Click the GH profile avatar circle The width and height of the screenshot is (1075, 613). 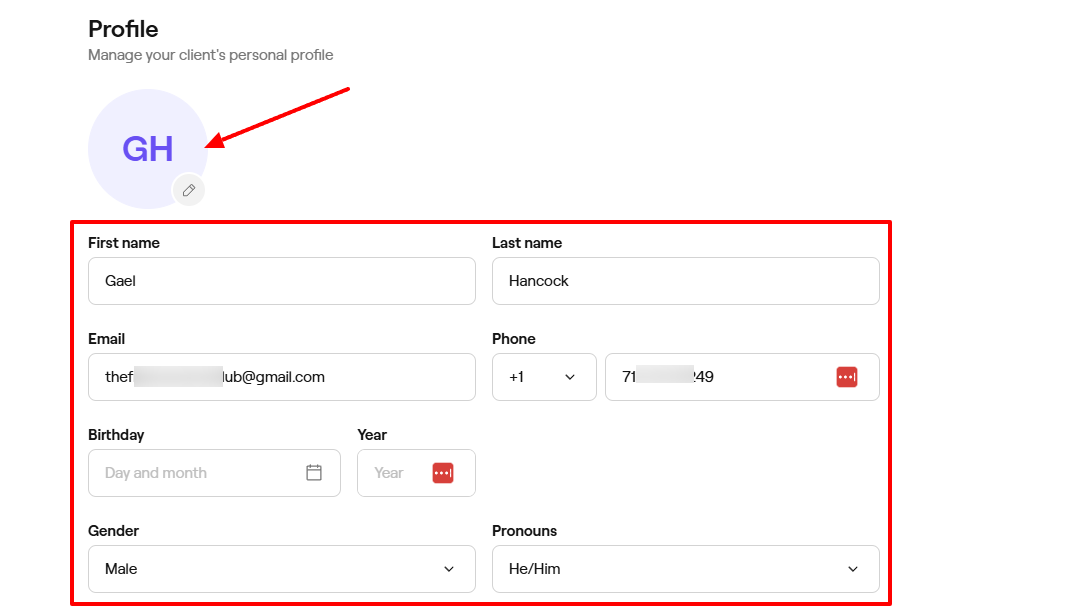coord(147,148)
